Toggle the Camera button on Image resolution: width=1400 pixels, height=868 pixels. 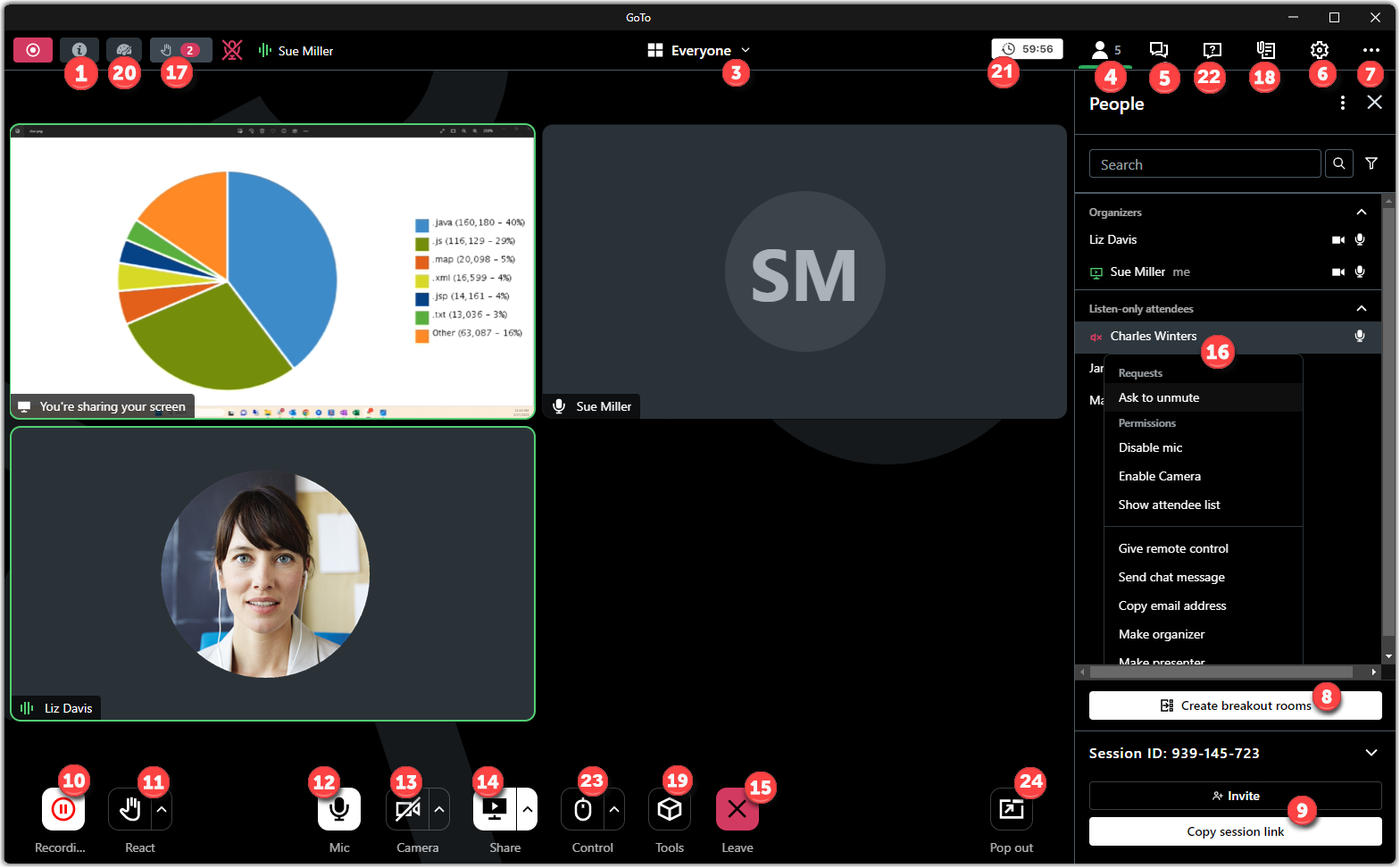(407, 810)
